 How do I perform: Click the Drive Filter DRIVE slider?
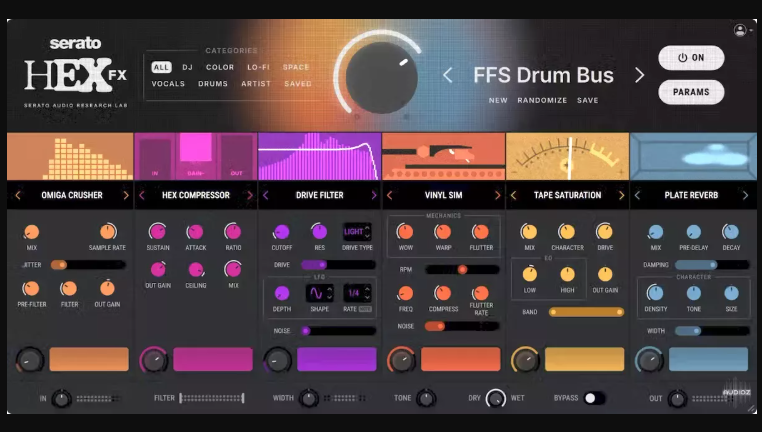click(x=338, y=265)
